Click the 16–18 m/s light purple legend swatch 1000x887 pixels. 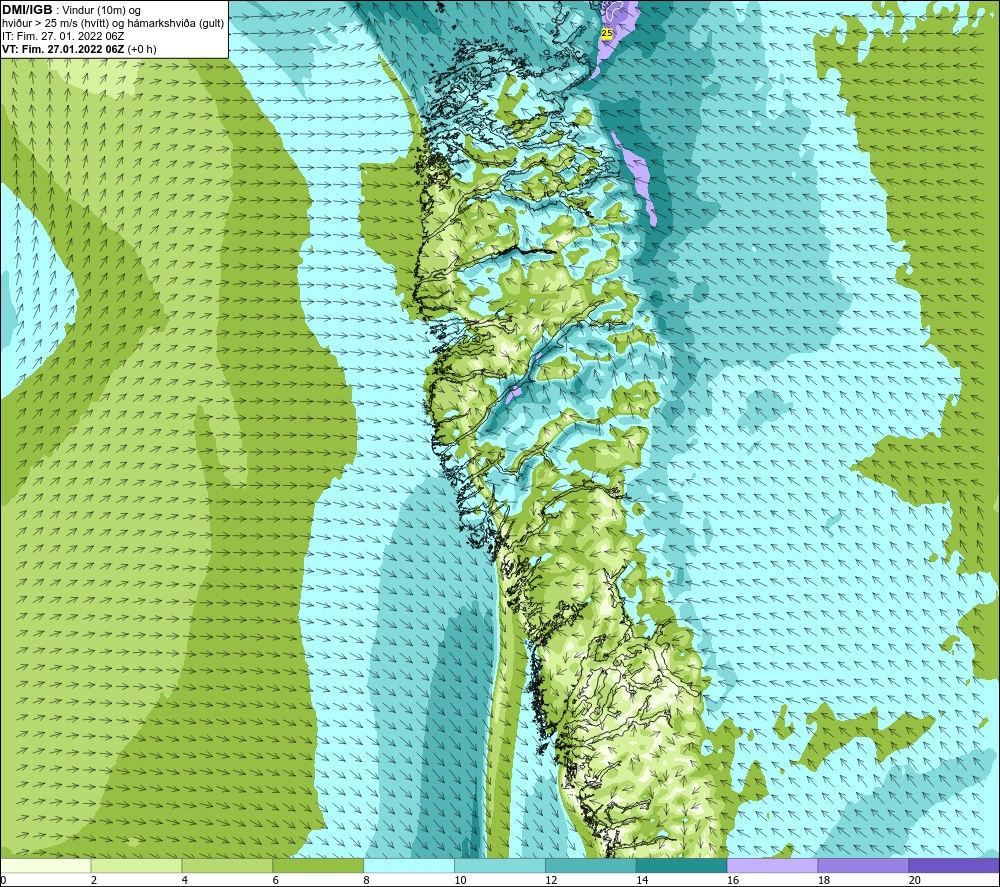tap(772, 865)
